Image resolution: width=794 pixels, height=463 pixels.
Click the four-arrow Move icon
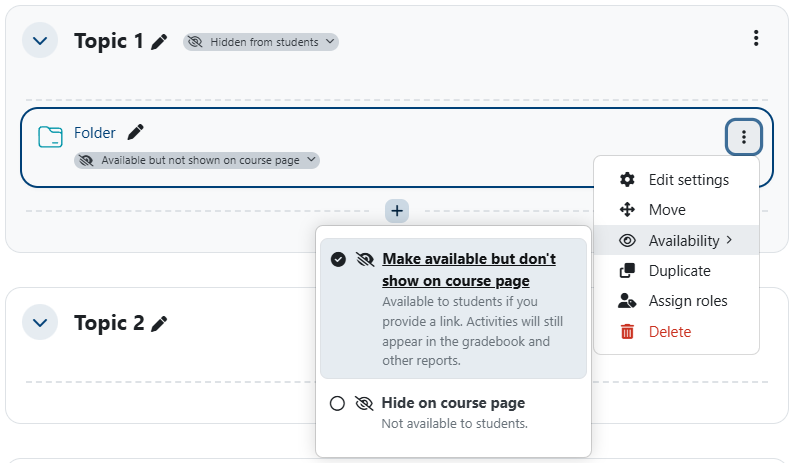click(627, 210)
